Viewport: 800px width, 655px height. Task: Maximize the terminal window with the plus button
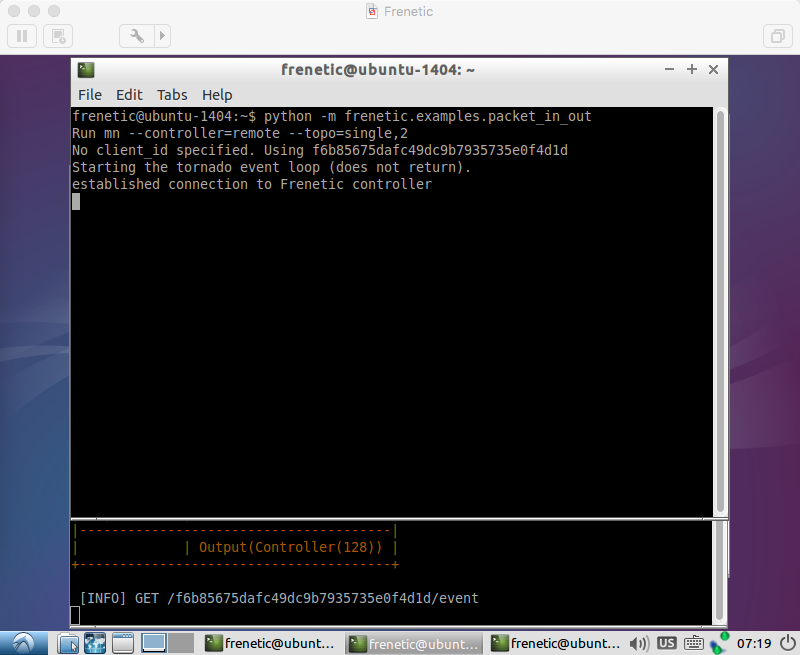click(x=692, y=69)
